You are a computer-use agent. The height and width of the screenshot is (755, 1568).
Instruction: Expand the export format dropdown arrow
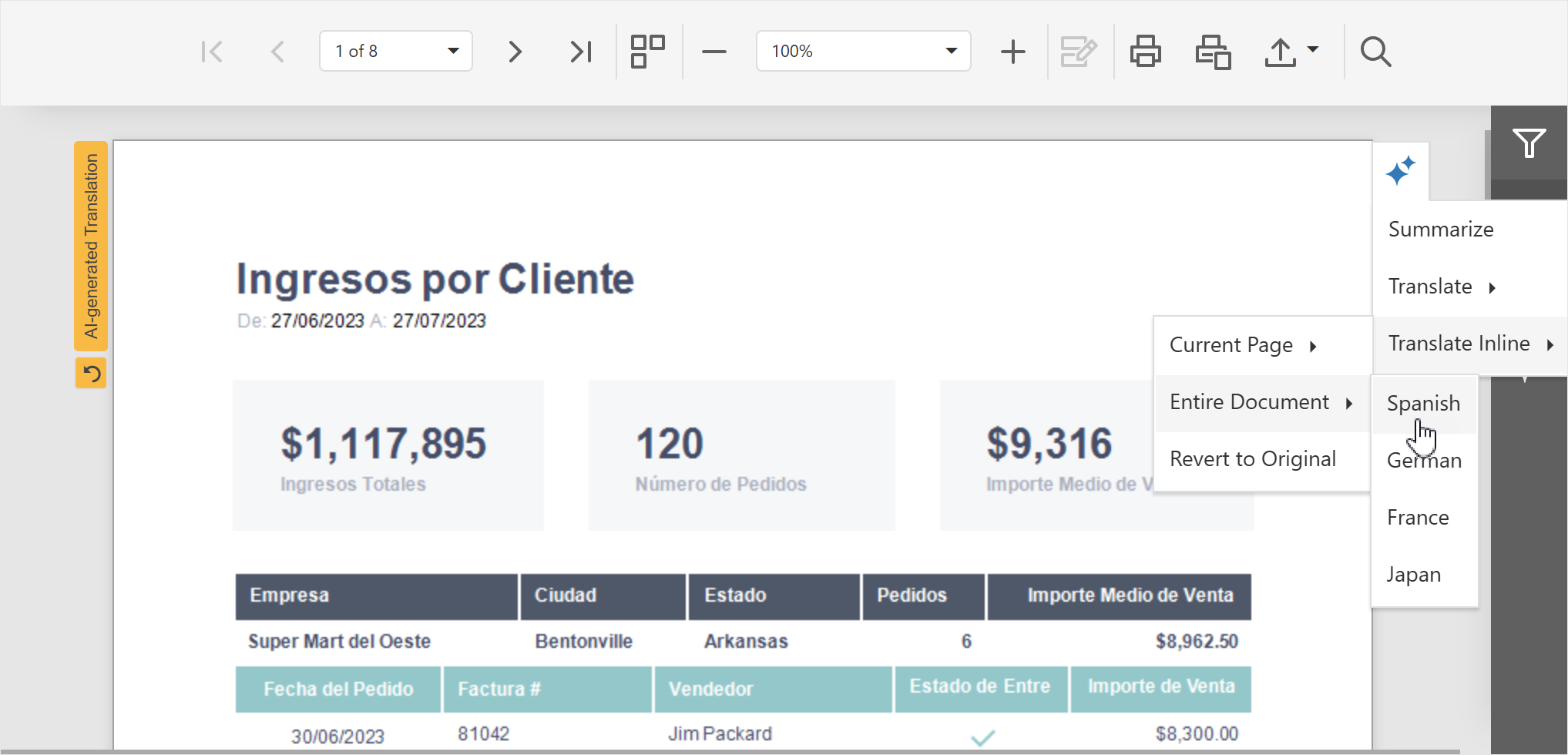click(1311, 51)
